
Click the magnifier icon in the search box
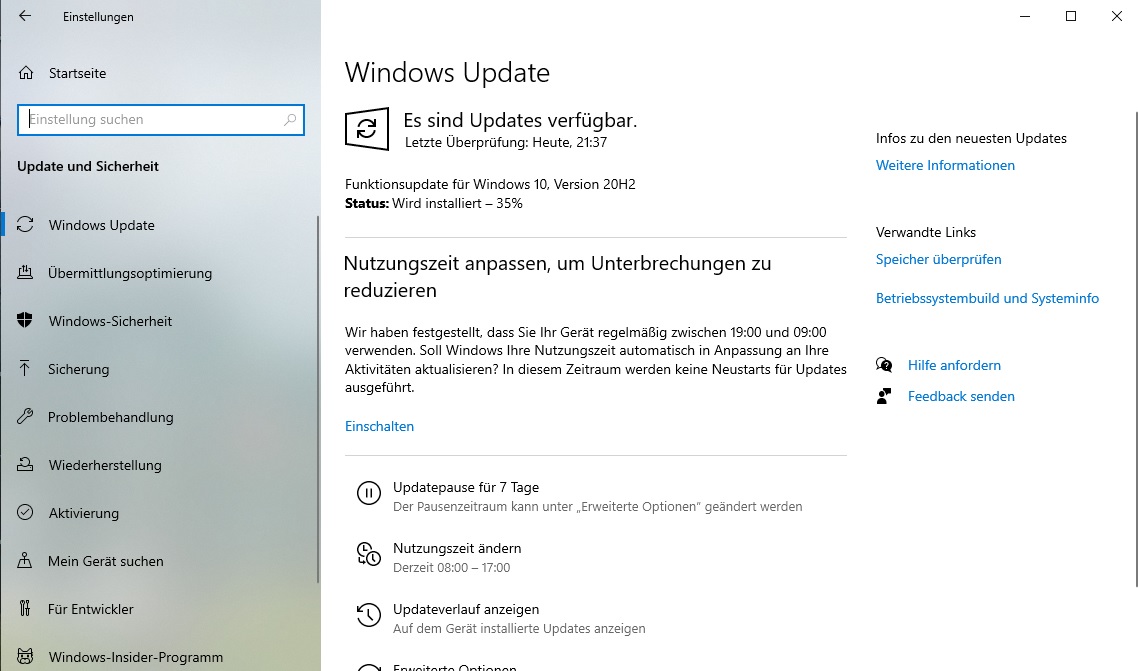tap(290, 120)
